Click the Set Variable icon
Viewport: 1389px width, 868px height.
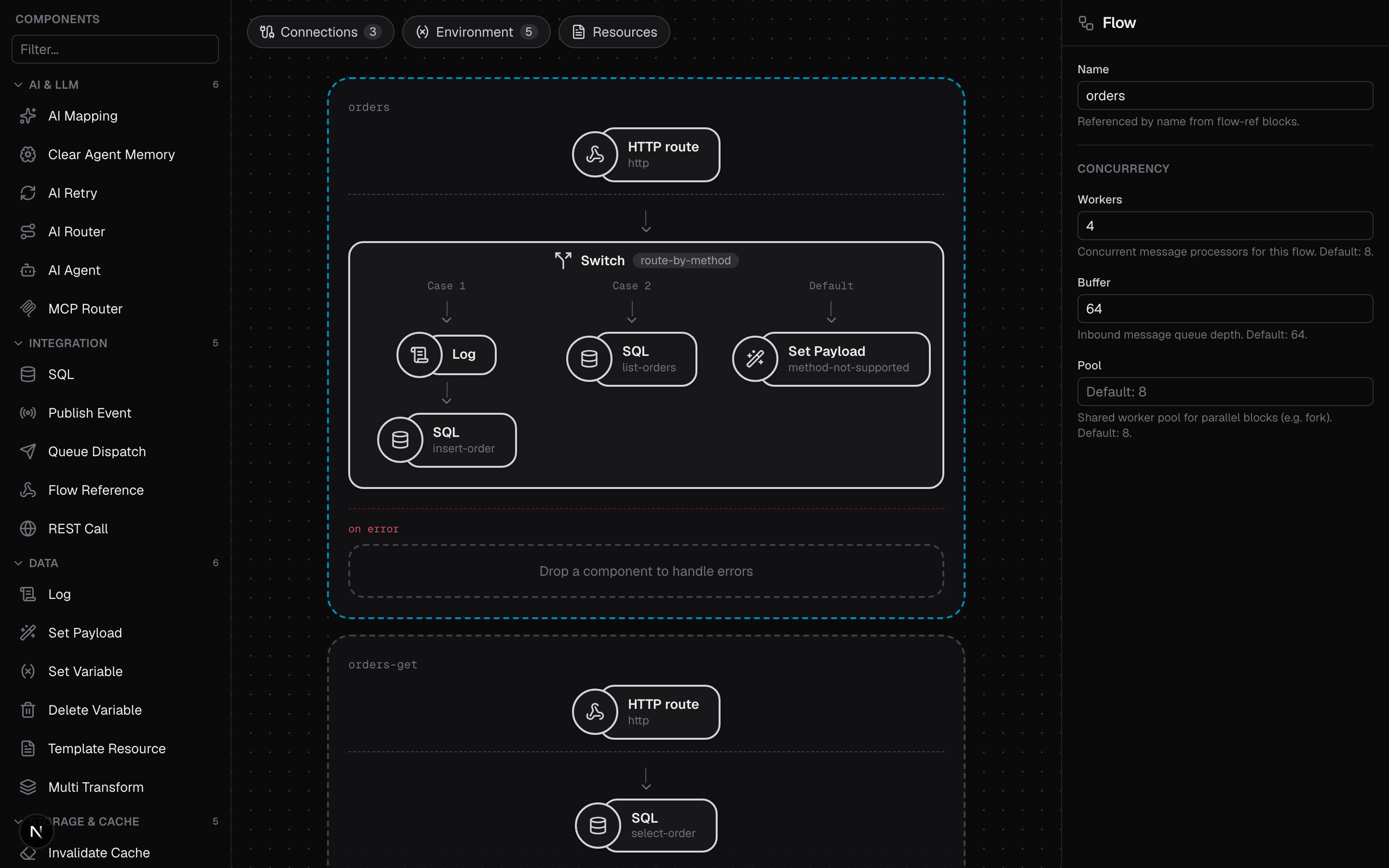(x=27, y=671)
